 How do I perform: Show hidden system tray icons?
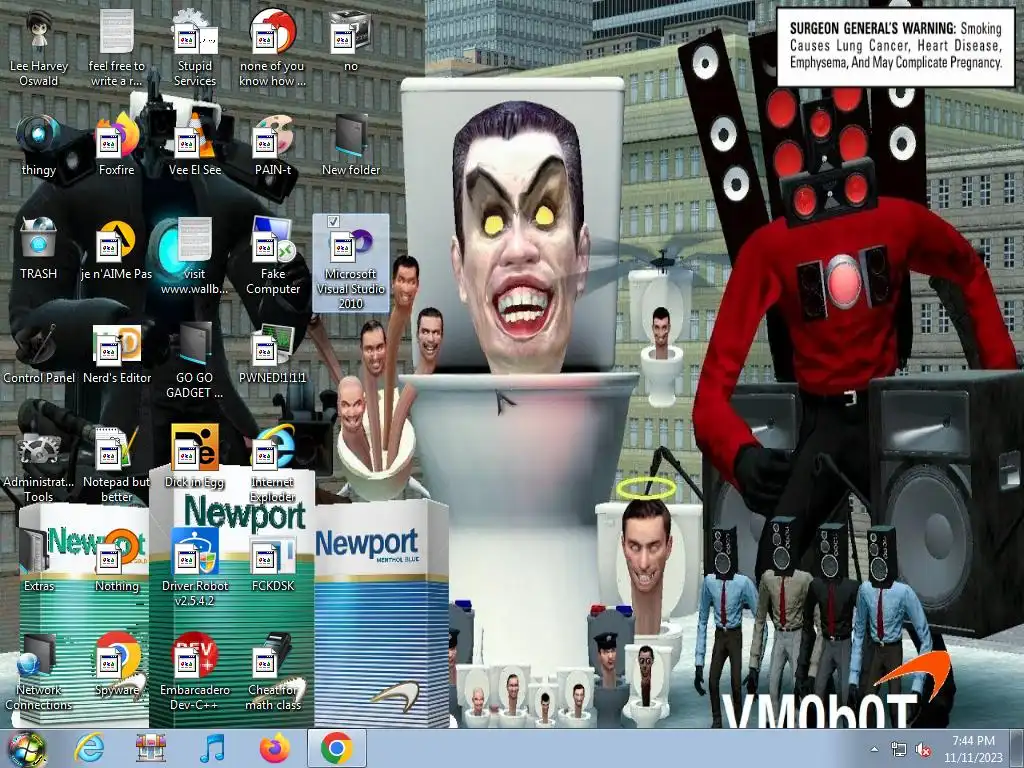pyautogui.click(x=874, y=749)
